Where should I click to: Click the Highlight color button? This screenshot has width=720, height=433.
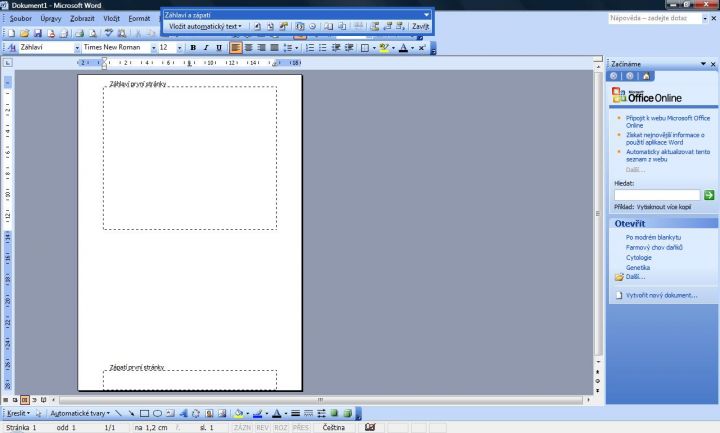384,48
